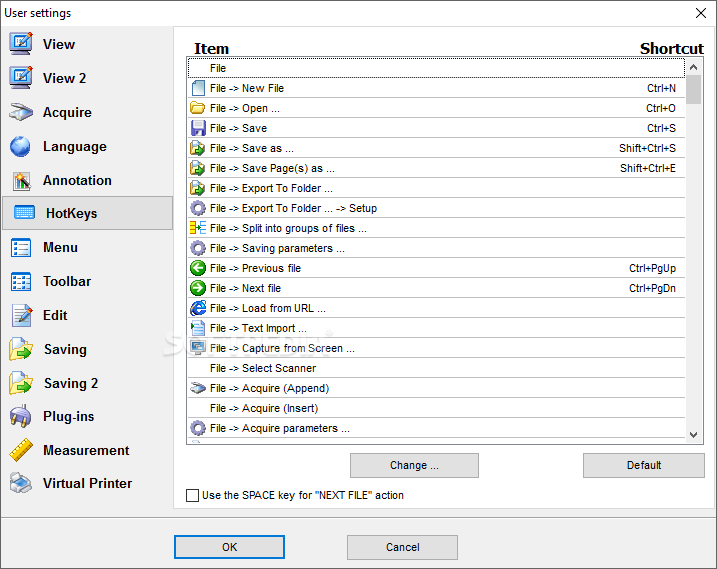The height and width of the screenshot is (569, 717).
Task: Switch to the View settings page
Action: click(x=59, y=44)
